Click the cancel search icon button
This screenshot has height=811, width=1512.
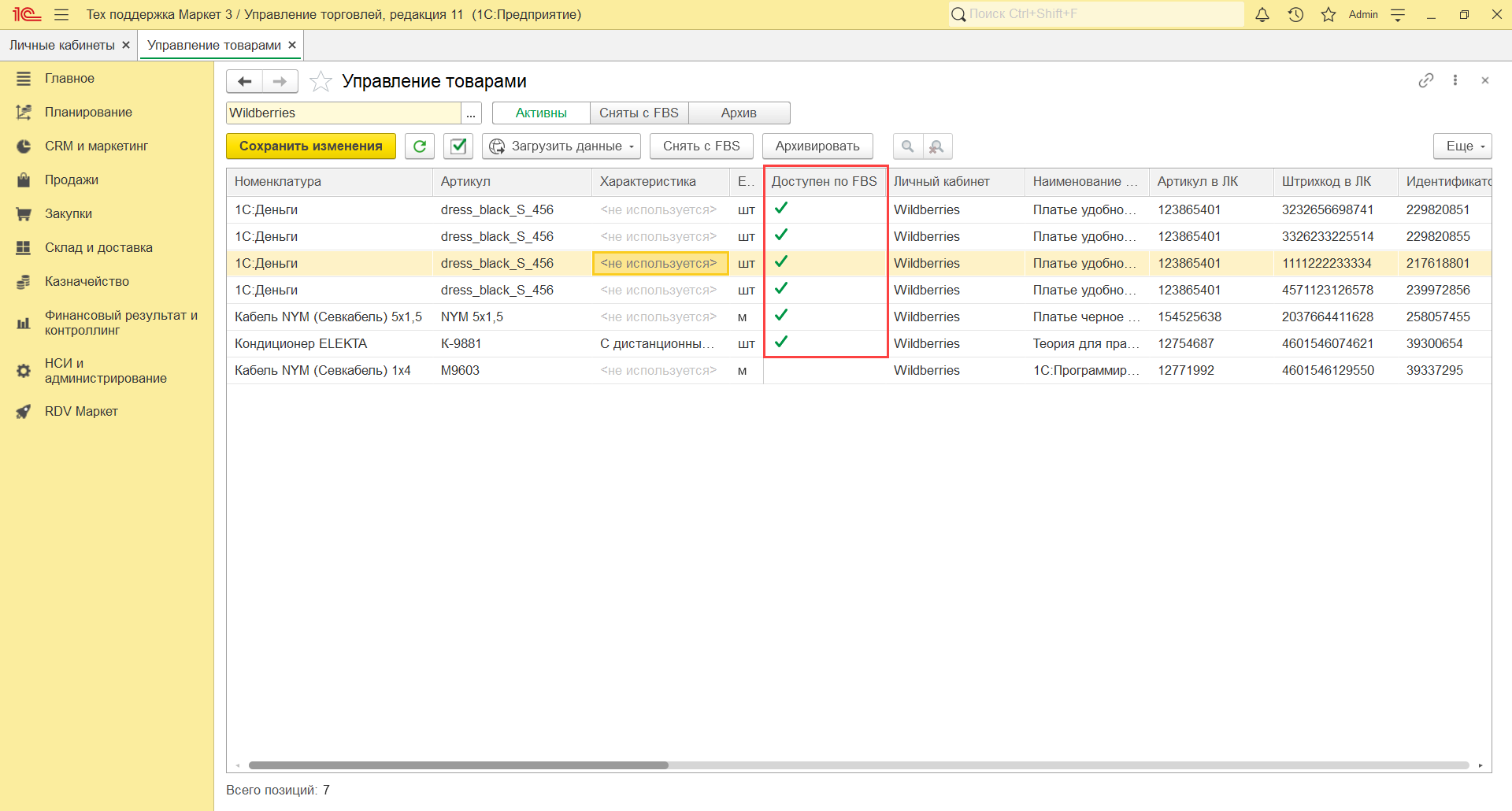point(937,146)
